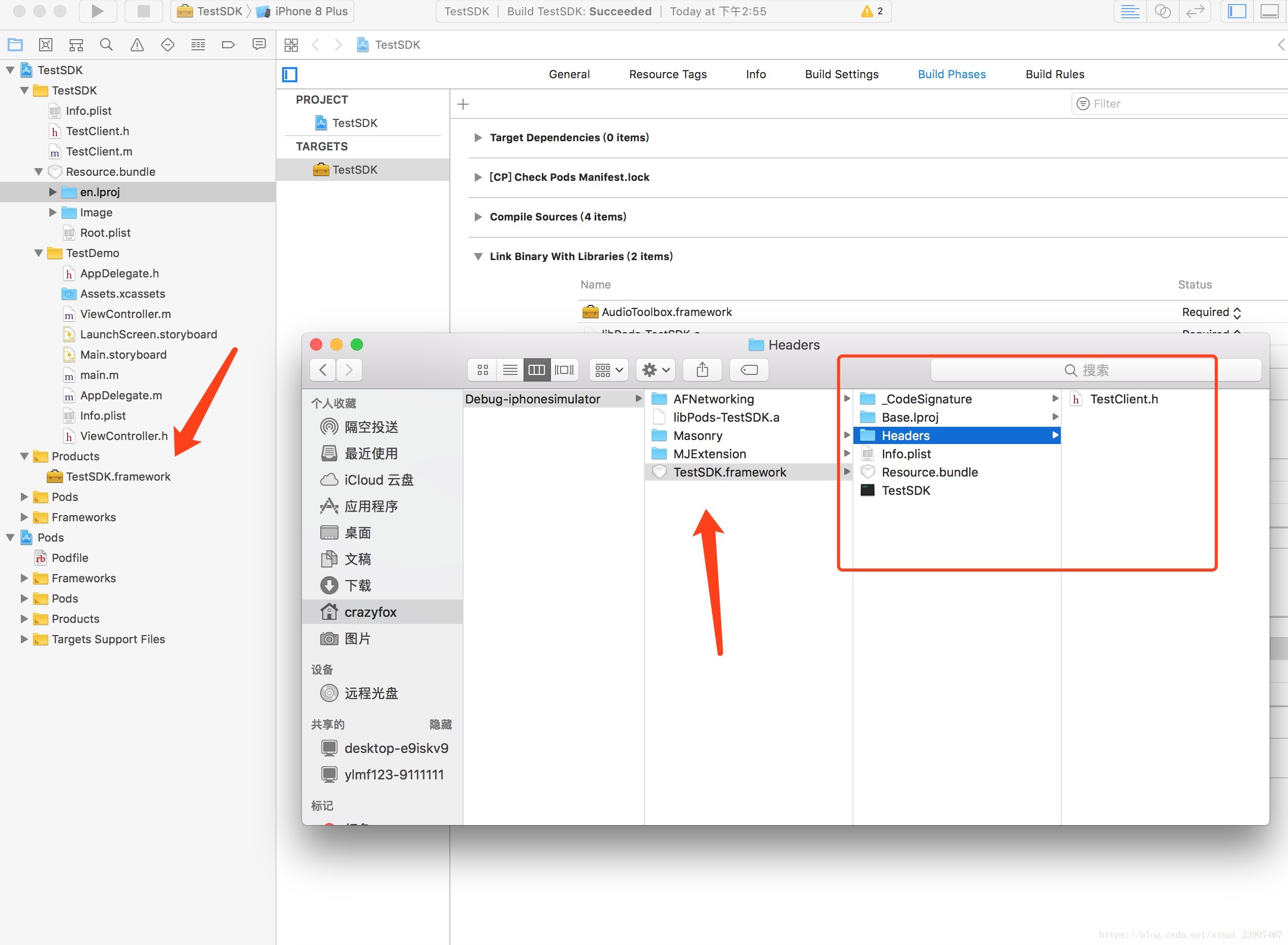Collapse Link Binary With Libraries section
The image size is (1288, 945).
coord(478,256)
